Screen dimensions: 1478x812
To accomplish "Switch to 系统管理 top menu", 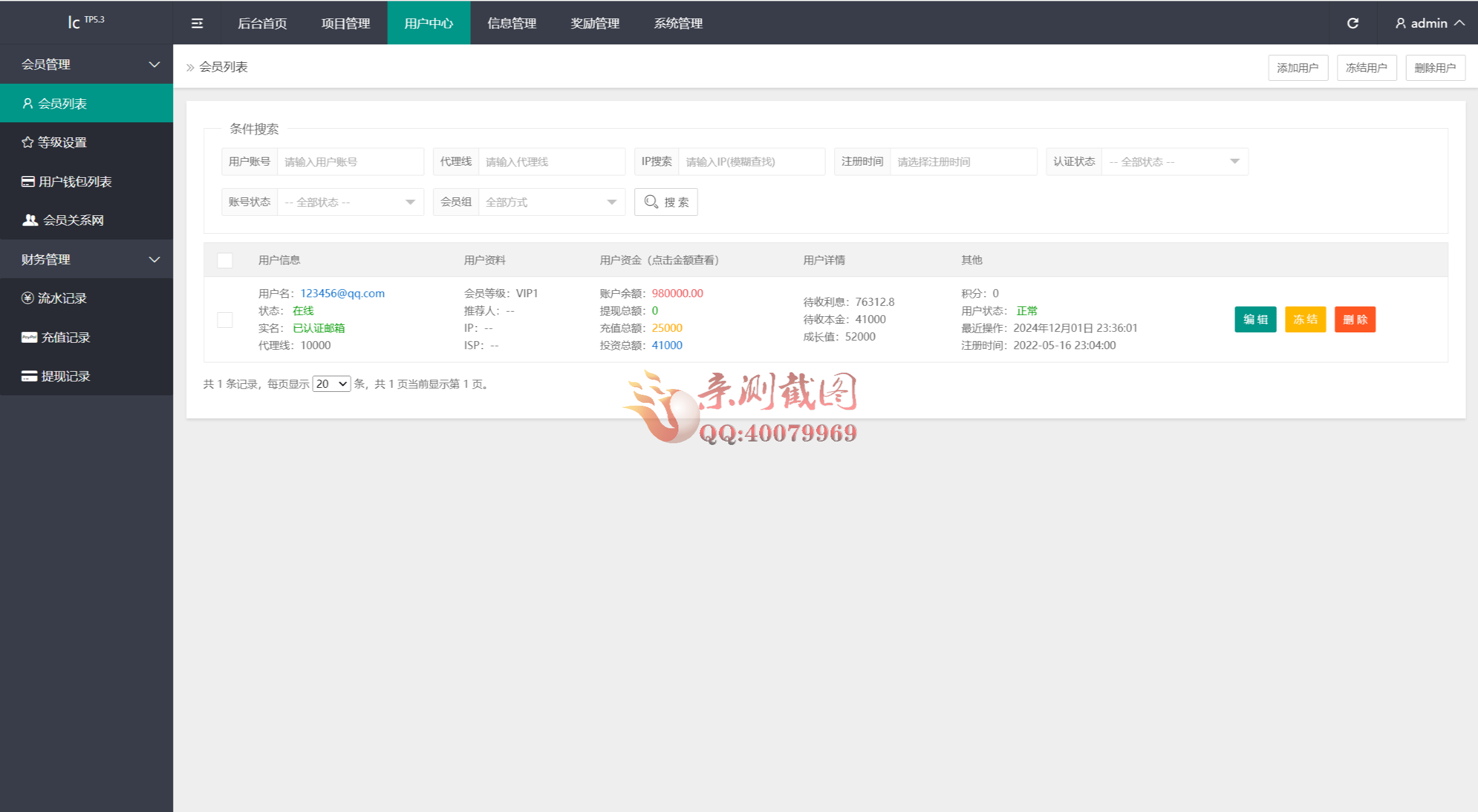I will (x=678, y=23).
